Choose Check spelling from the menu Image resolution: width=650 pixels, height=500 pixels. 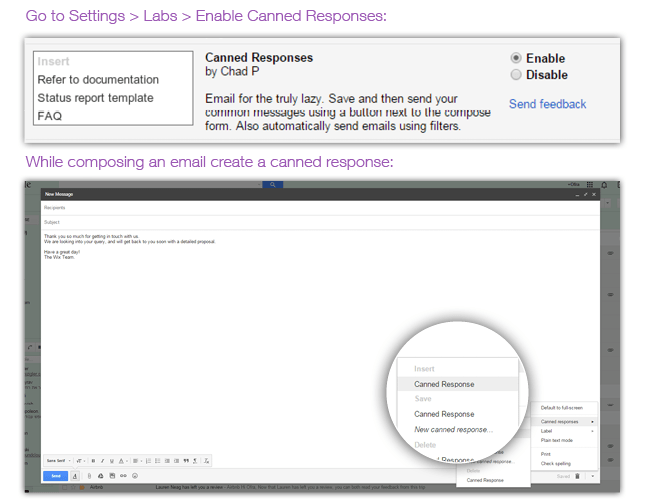click(564, 464)
